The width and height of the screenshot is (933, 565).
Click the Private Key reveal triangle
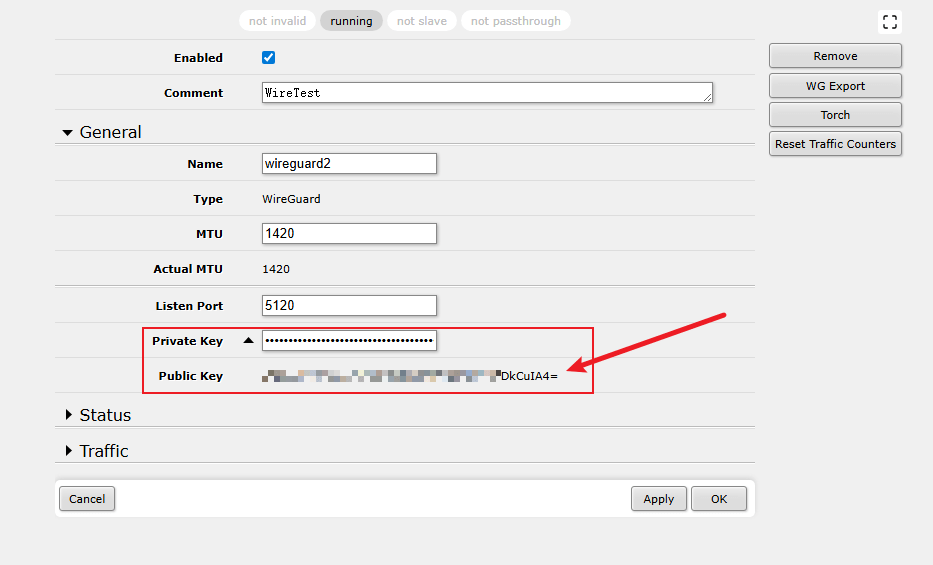pyautogui.click(x=248, y=341)
